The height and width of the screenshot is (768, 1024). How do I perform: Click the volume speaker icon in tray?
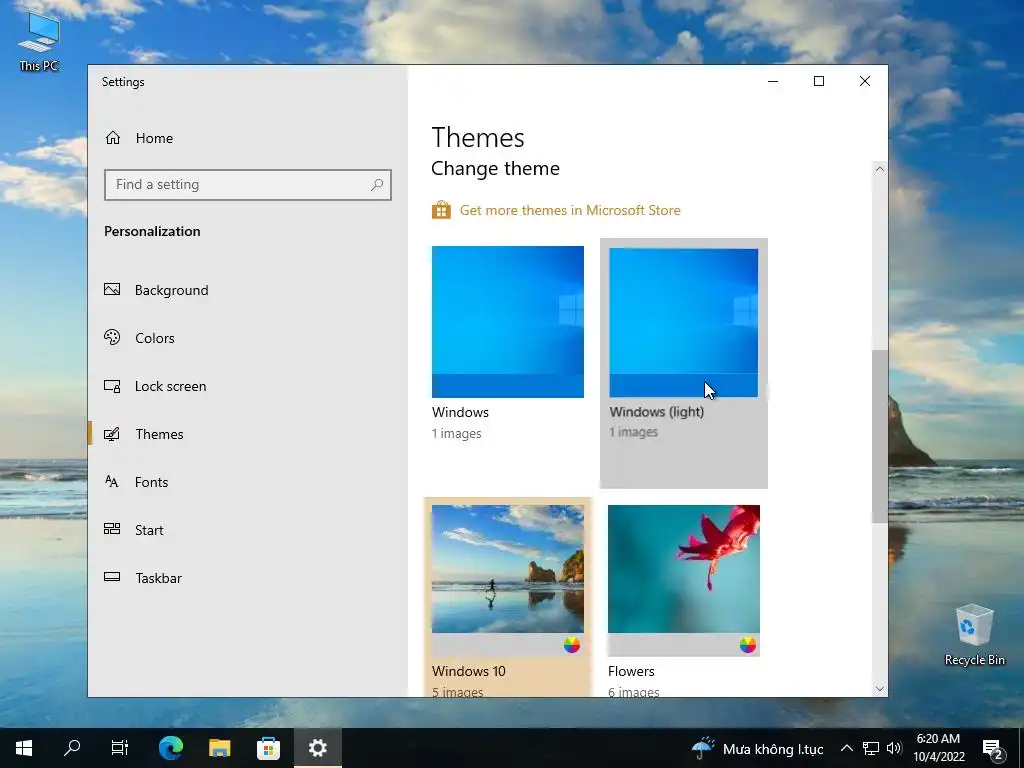(894, 748)
